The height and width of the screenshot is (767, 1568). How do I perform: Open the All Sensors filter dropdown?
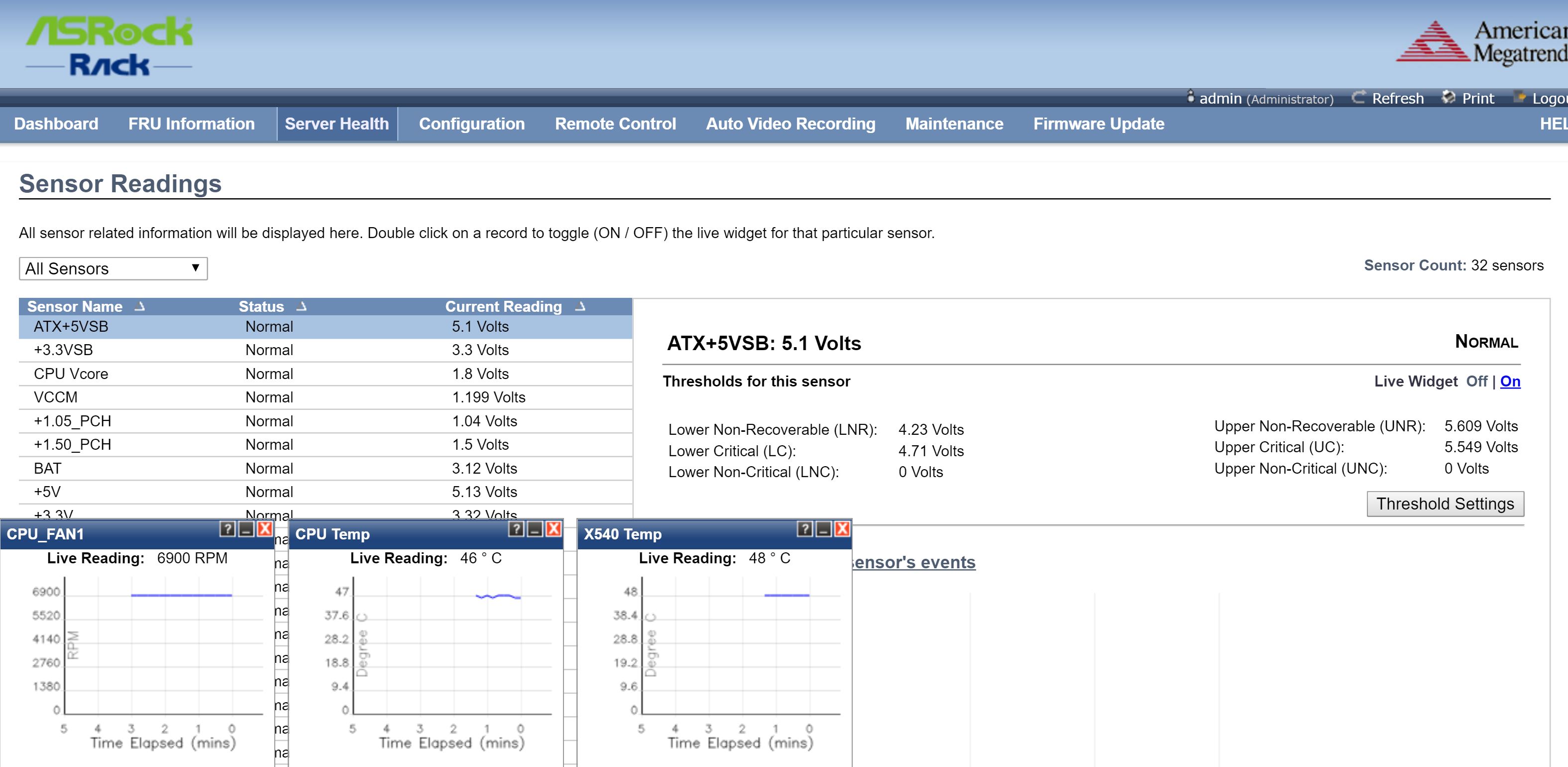(113, 268)
